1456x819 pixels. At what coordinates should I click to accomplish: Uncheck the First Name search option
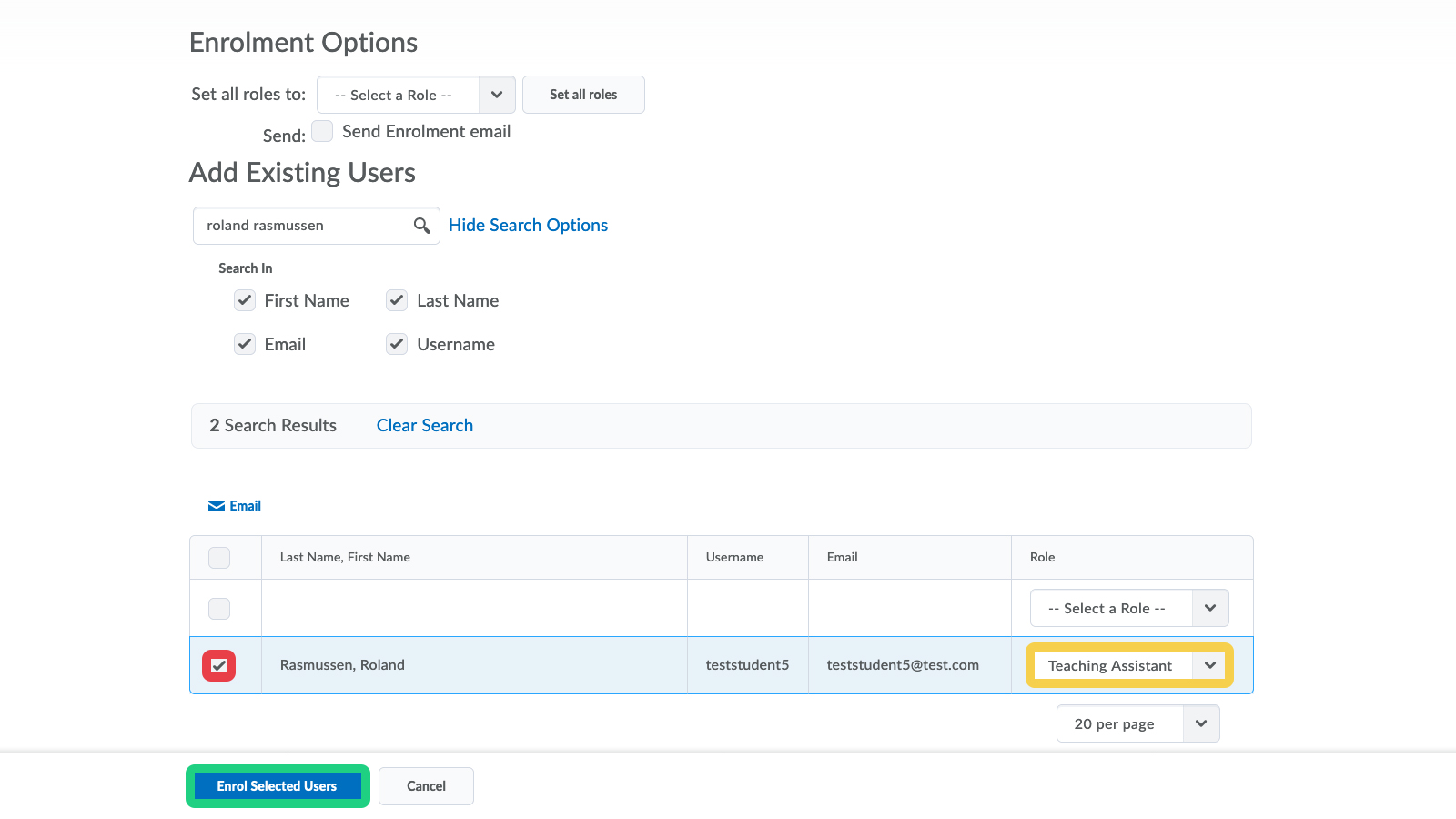(x=245, y=300)
